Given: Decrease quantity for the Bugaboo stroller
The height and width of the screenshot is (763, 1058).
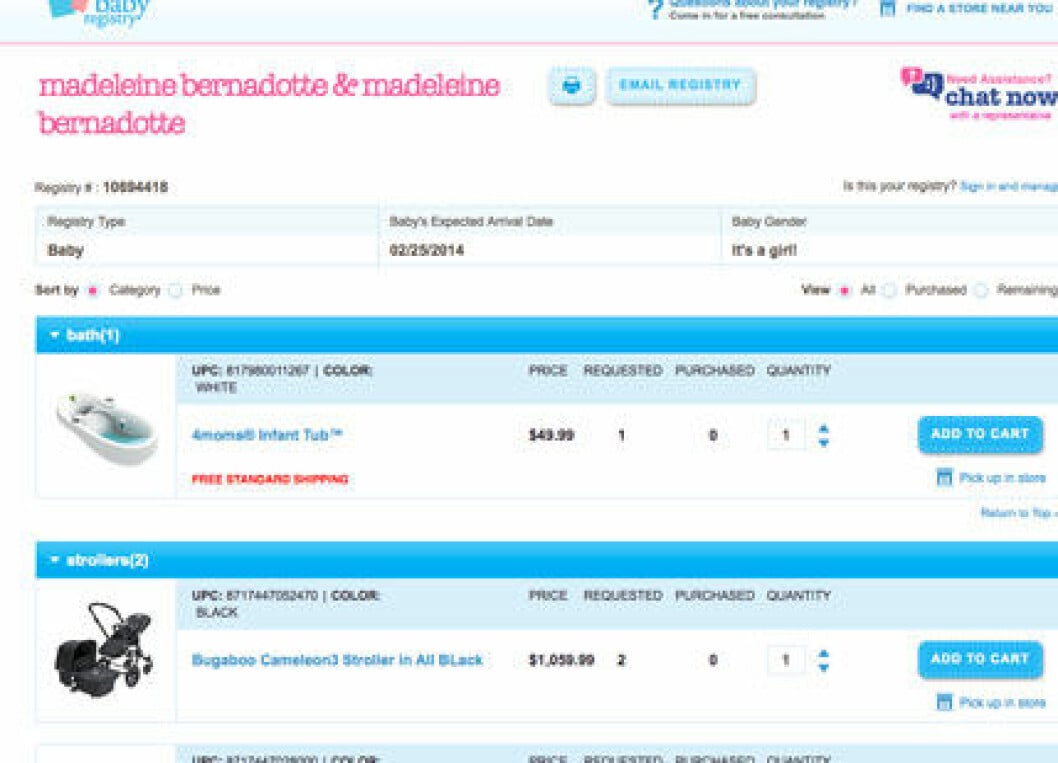Looking at the screenshot, I should point(823,668).
